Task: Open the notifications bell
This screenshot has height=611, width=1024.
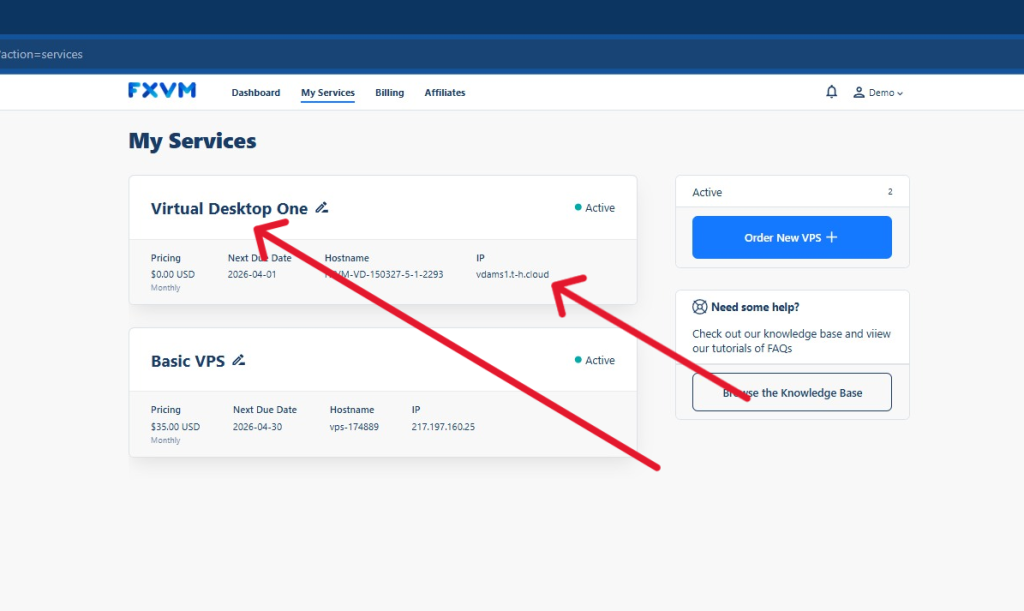Action: click(x=831, y=92)
